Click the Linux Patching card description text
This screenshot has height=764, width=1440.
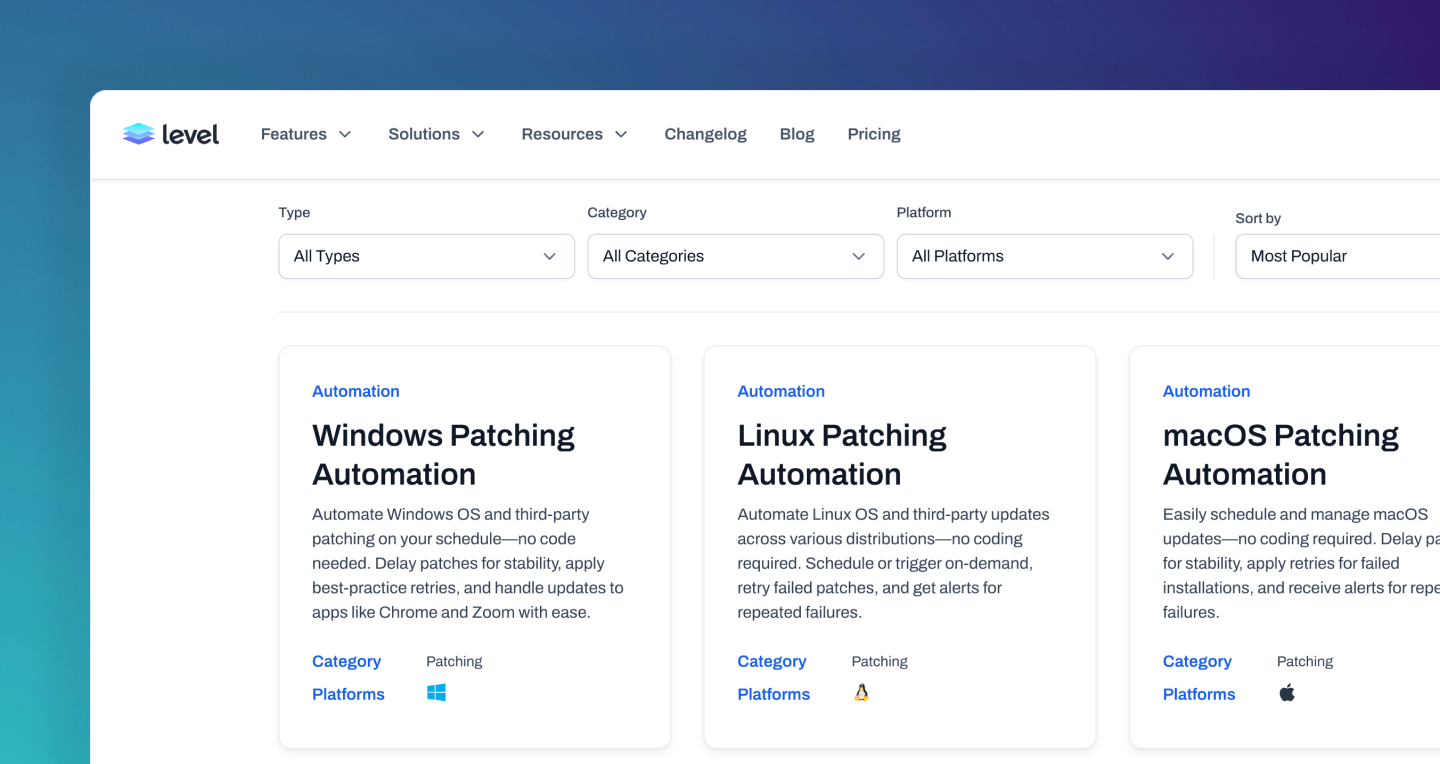pos(894,563)
